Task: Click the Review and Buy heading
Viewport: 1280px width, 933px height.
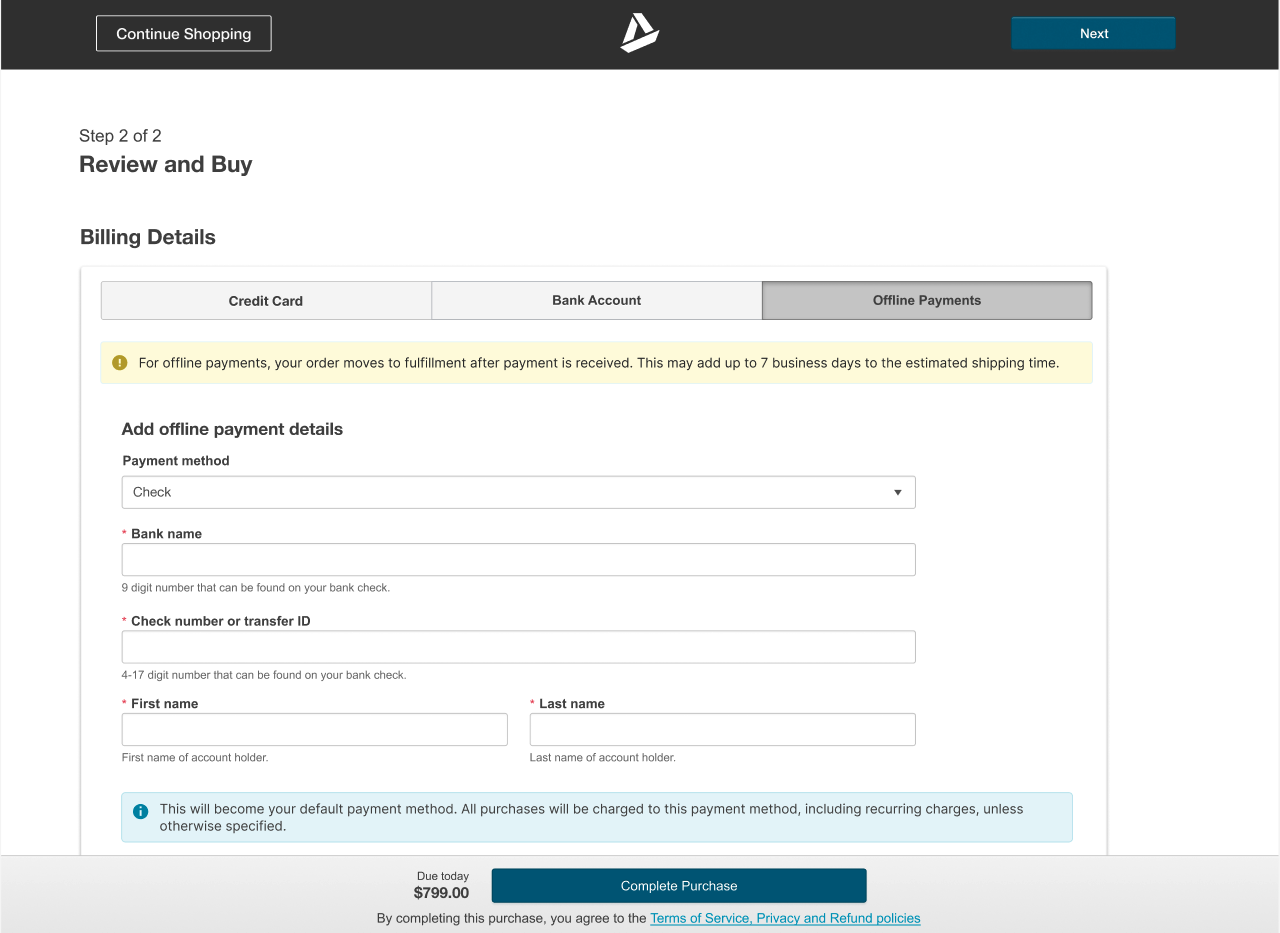Action: (x=166, y=165)
